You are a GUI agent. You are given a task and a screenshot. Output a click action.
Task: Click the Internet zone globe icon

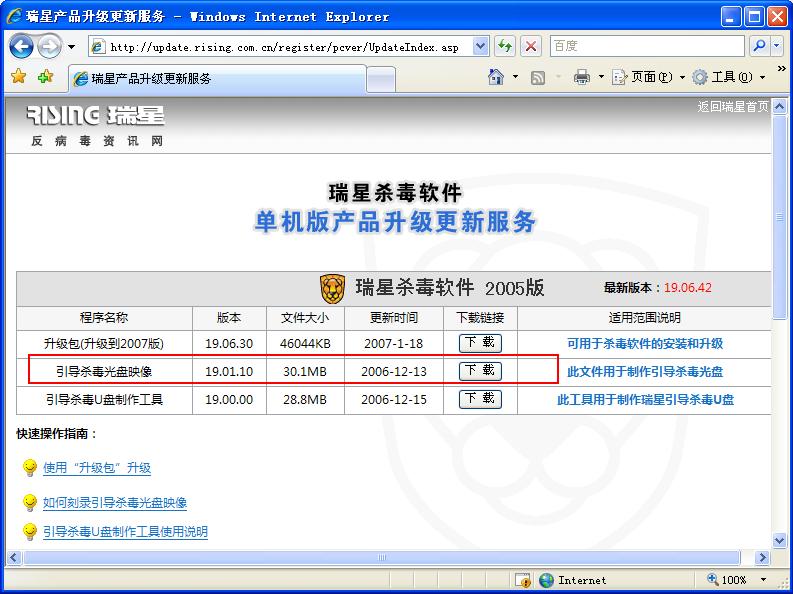546,580
